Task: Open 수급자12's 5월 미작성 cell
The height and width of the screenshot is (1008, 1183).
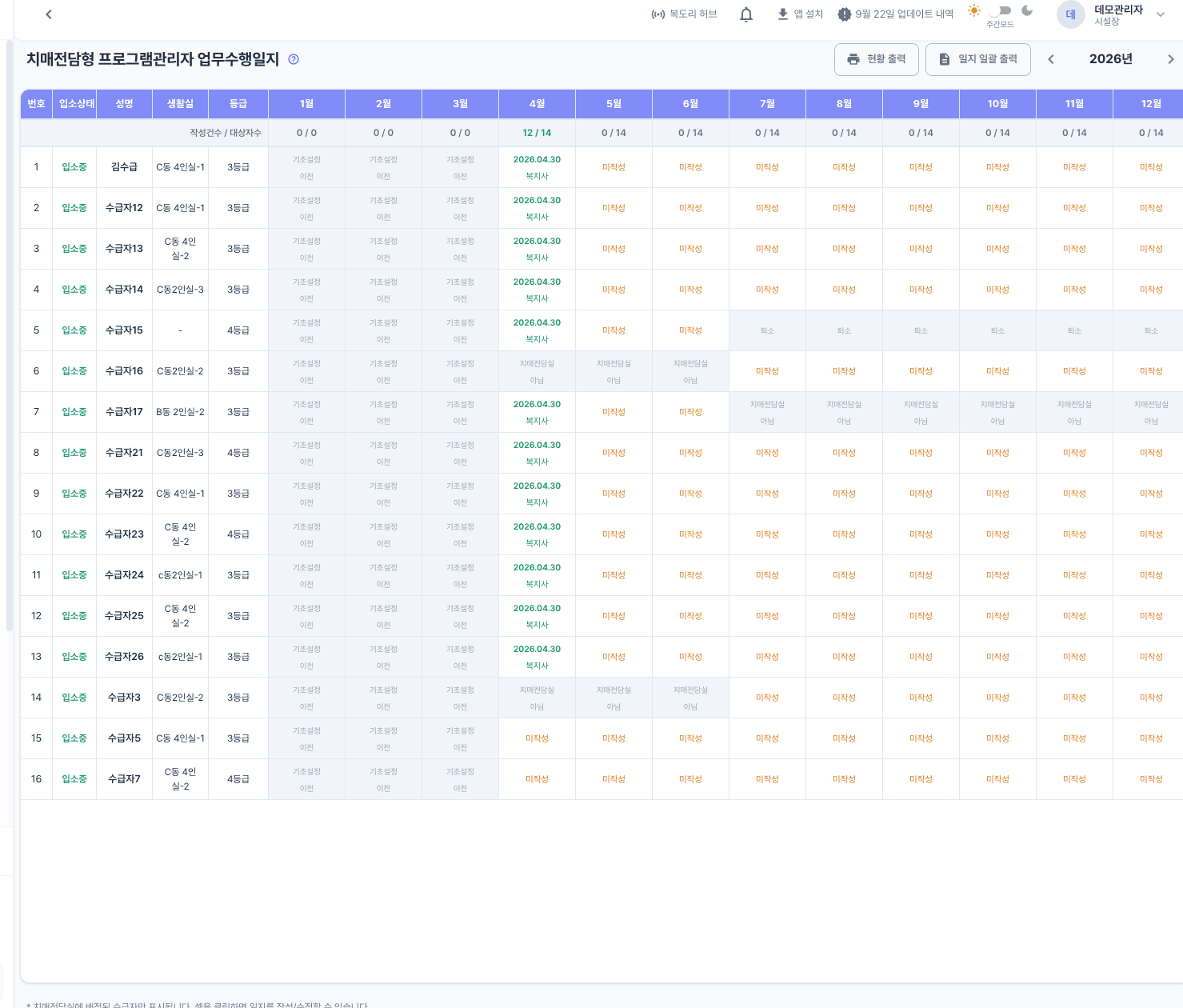Action: pos(613,208)
